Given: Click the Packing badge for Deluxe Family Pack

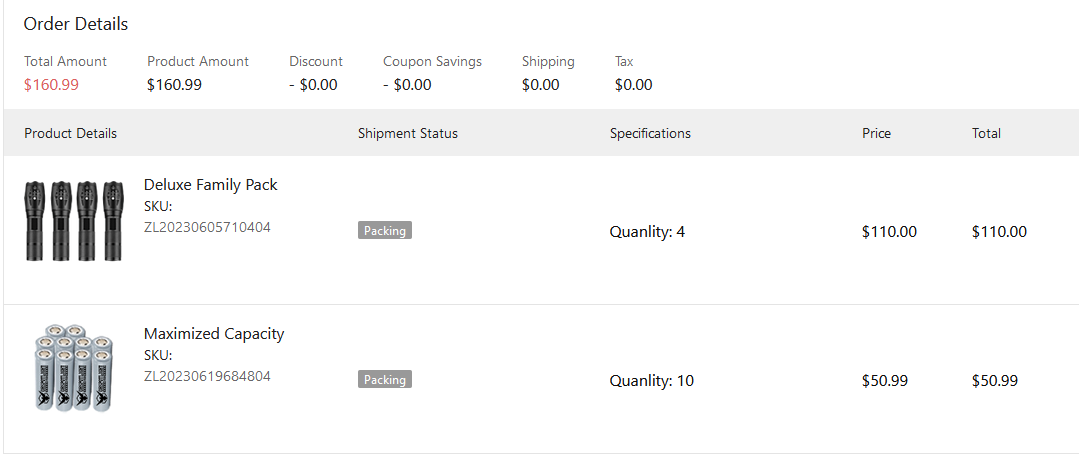Looking at the screenshot, I should click(x=385, y=231).
